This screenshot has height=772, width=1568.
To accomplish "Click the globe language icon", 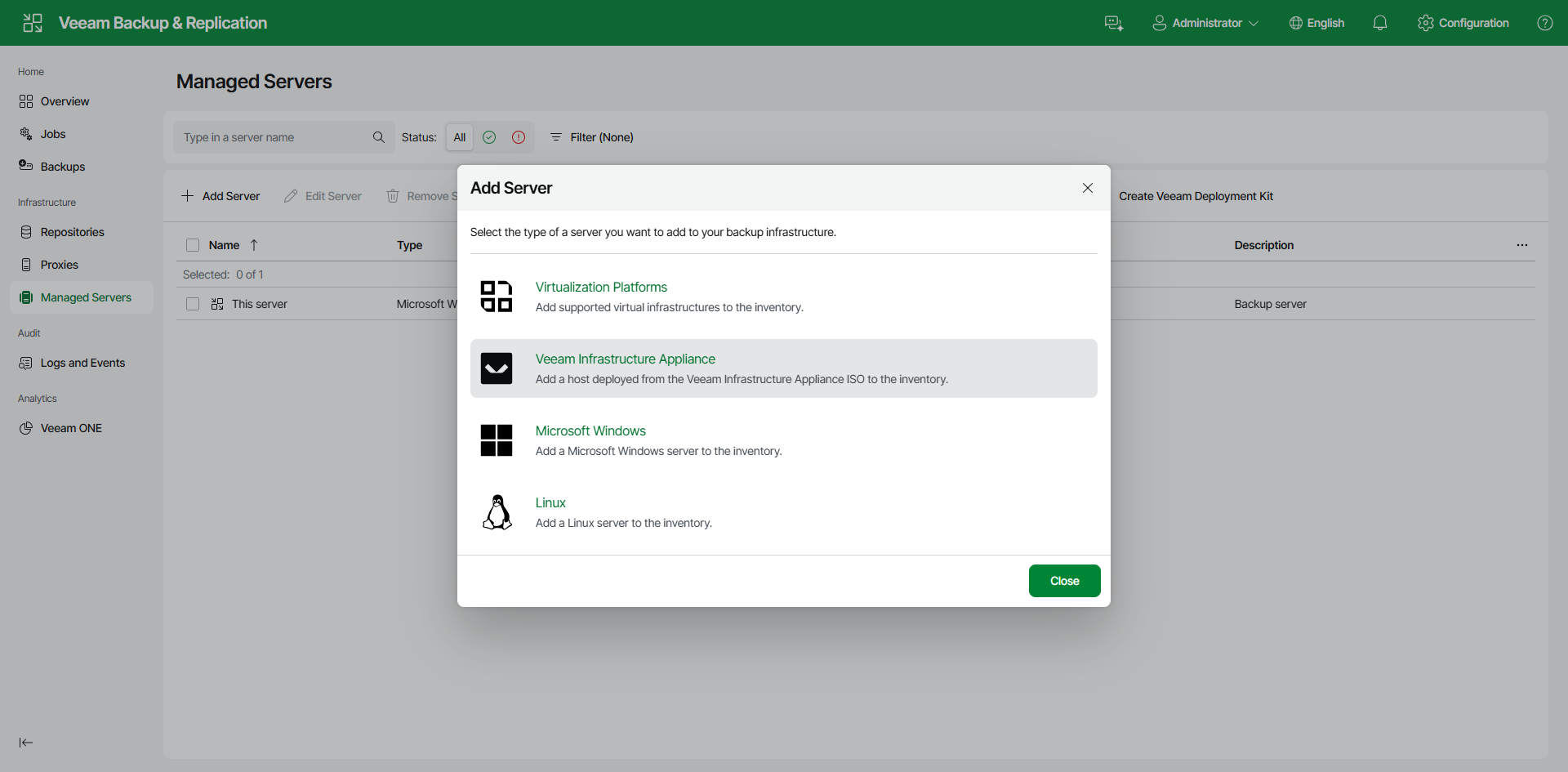I will [1296, 23].
